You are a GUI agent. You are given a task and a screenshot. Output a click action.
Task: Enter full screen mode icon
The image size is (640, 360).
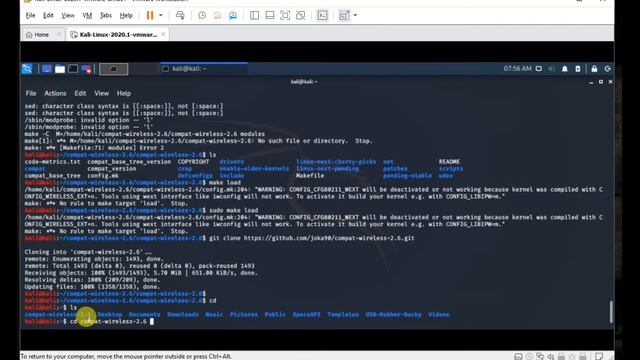pyautogui.click(x=285, y=16)
